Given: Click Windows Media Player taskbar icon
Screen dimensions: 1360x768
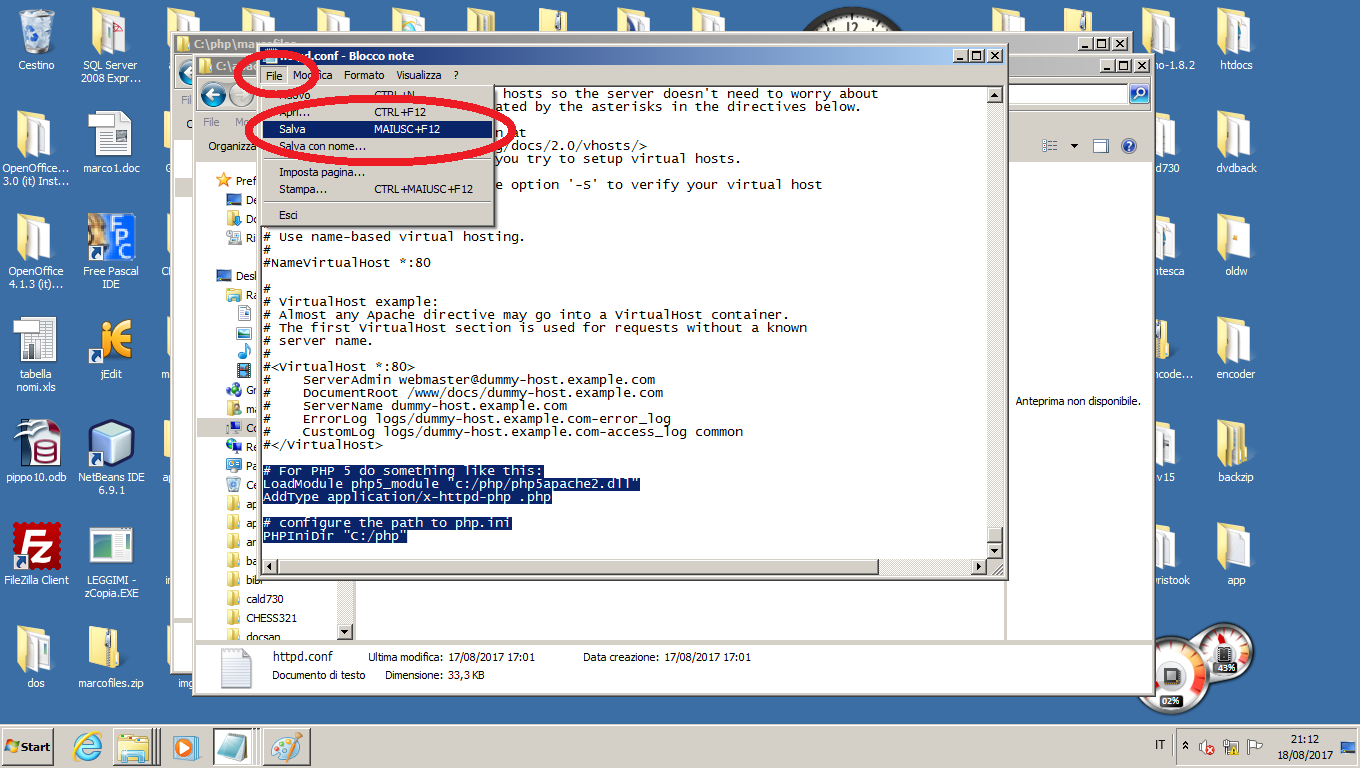Looking at the screenshot, I should tap(185, 747).
